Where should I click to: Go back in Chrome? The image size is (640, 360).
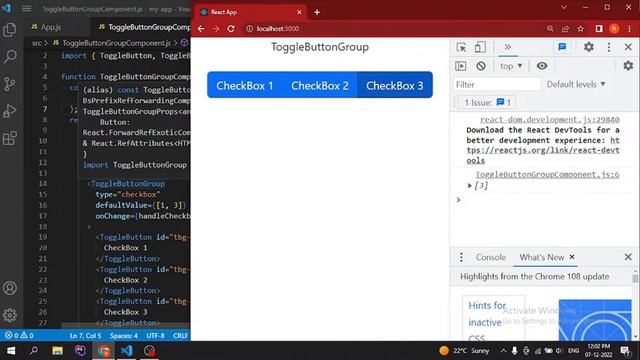click(x=201, y=29)
